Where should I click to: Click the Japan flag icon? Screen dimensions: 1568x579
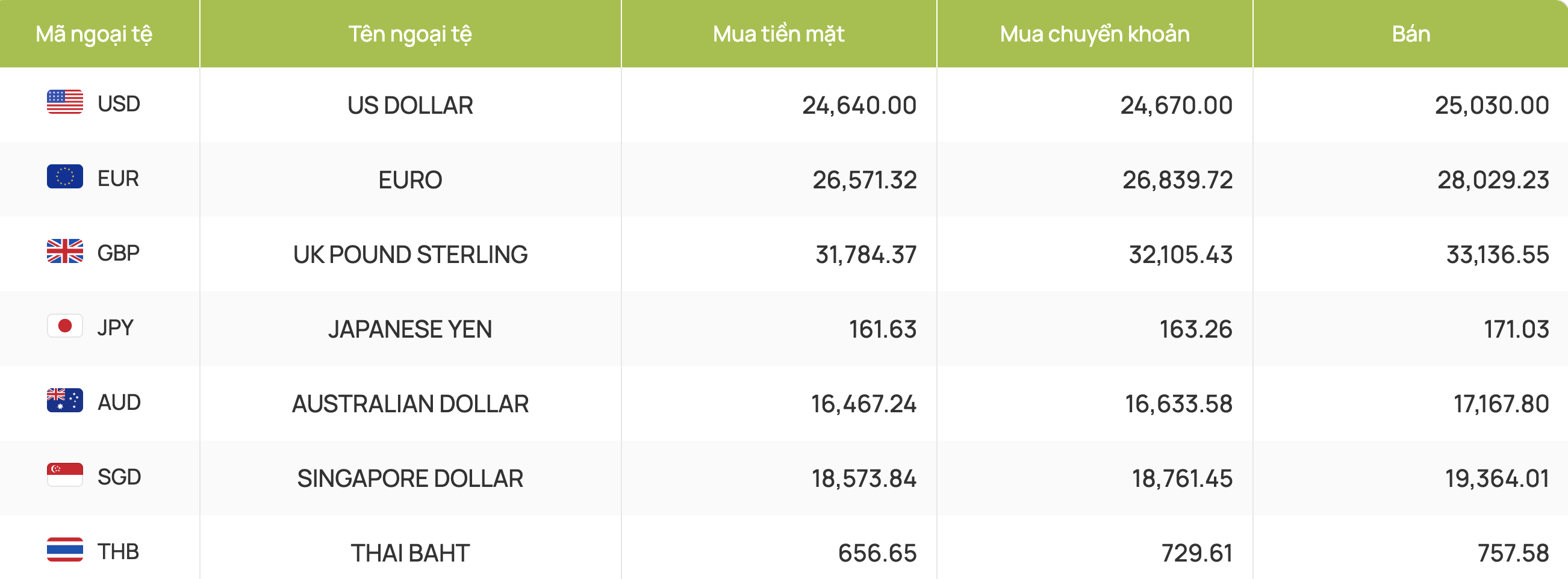pyautogui.click(x=64, y=327)
